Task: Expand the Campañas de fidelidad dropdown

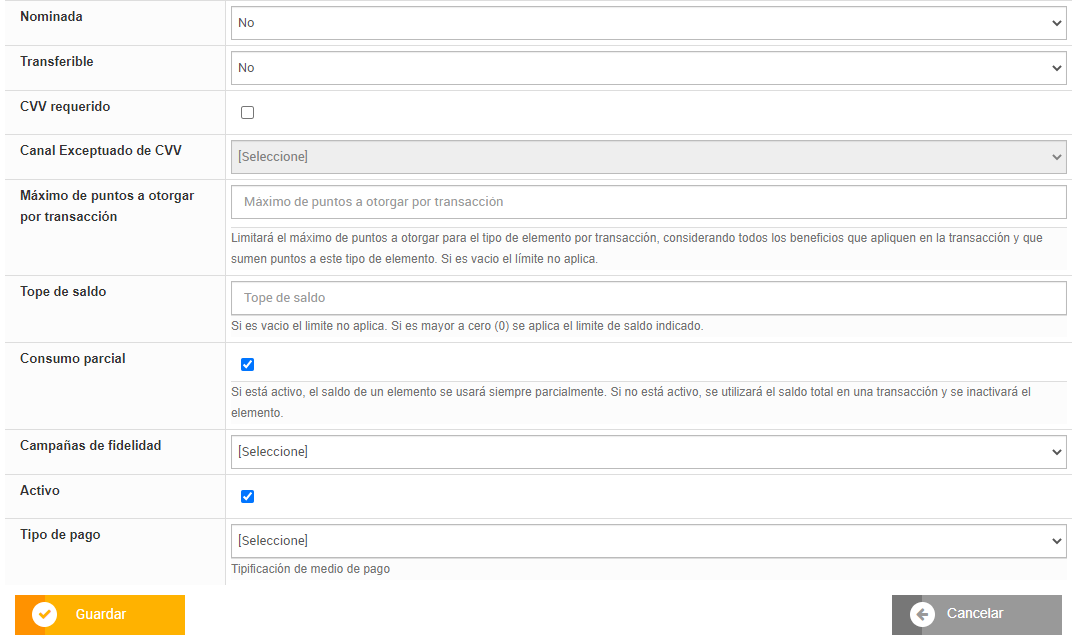Action: coord(648,452)
